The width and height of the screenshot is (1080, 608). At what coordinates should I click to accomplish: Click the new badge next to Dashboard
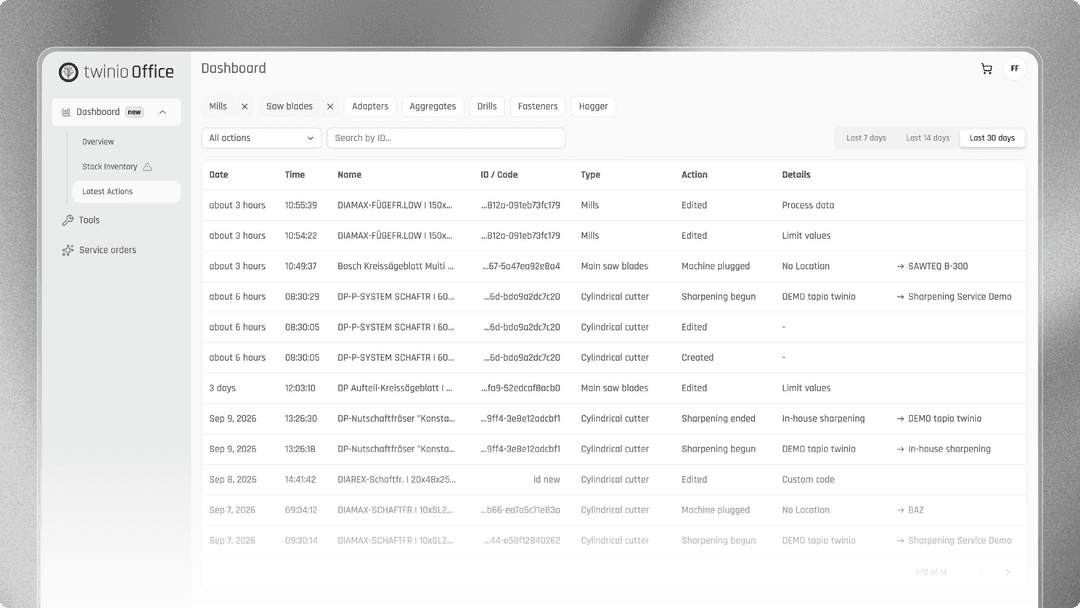[134, 112]
